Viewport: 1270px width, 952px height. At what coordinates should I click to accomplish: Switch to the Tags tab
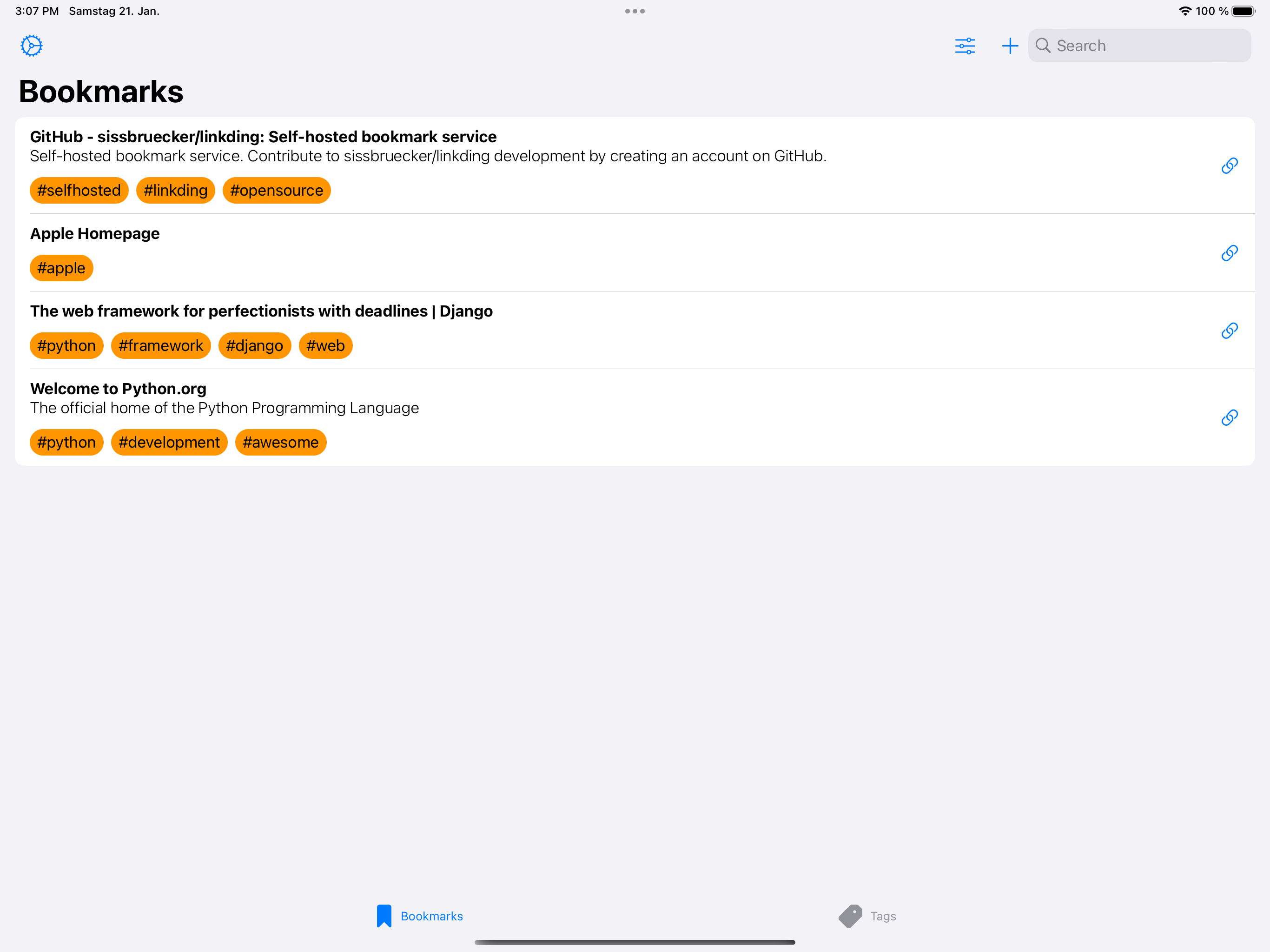coord(867,916)
